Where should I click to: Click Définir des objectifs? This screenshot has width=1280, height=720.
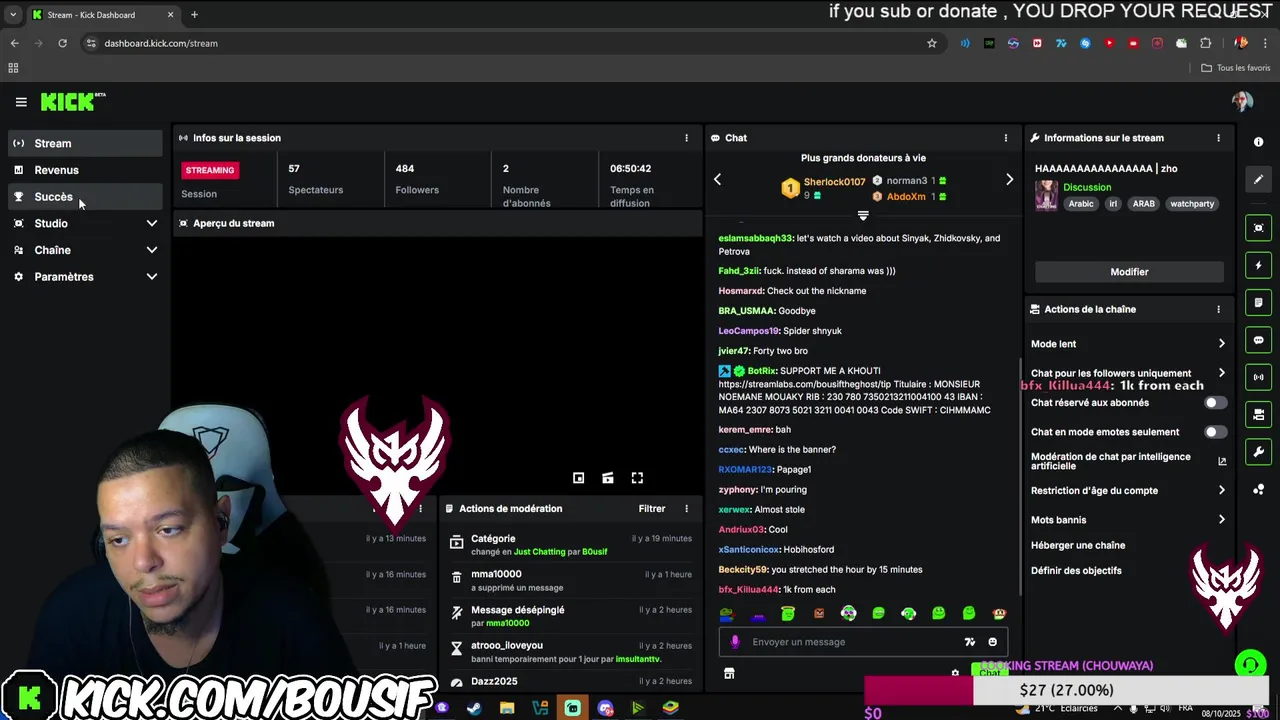(x=1076, y=571)
